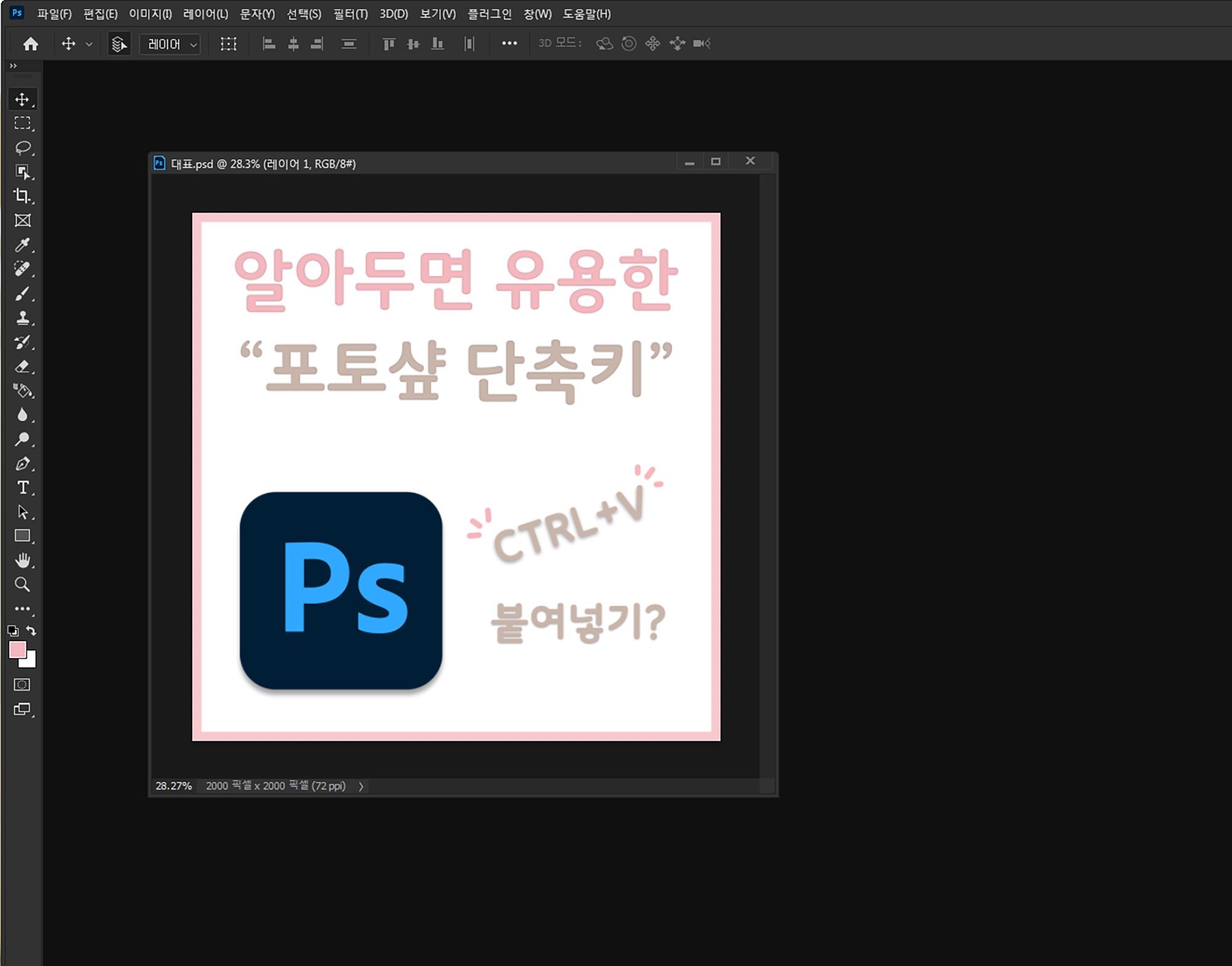Select the Pen tool
Image resolution: width=1232 pixels, height=966 pixels.
(x=22, y=463)
